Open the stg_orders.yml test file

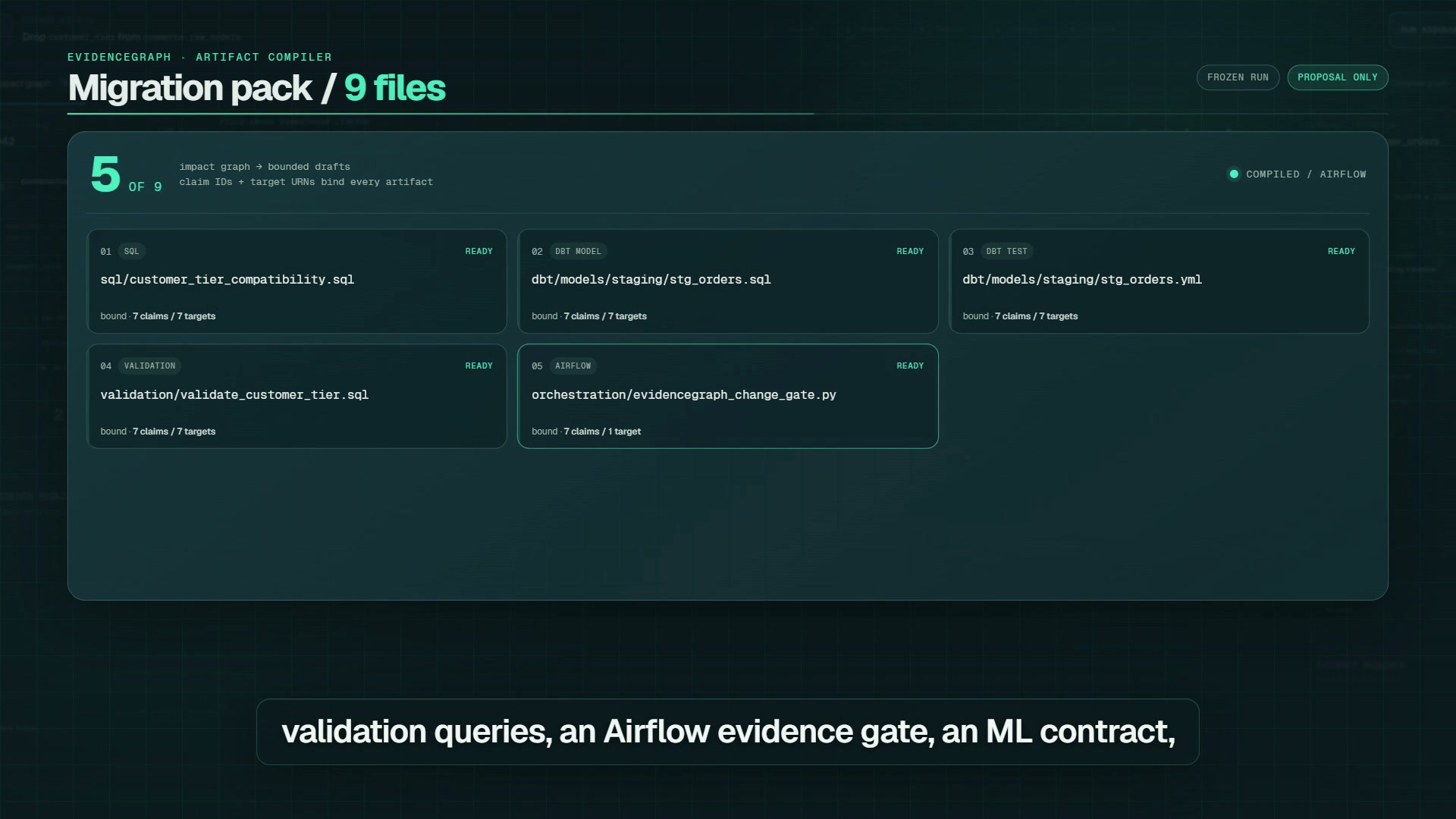coord(1159,281)
